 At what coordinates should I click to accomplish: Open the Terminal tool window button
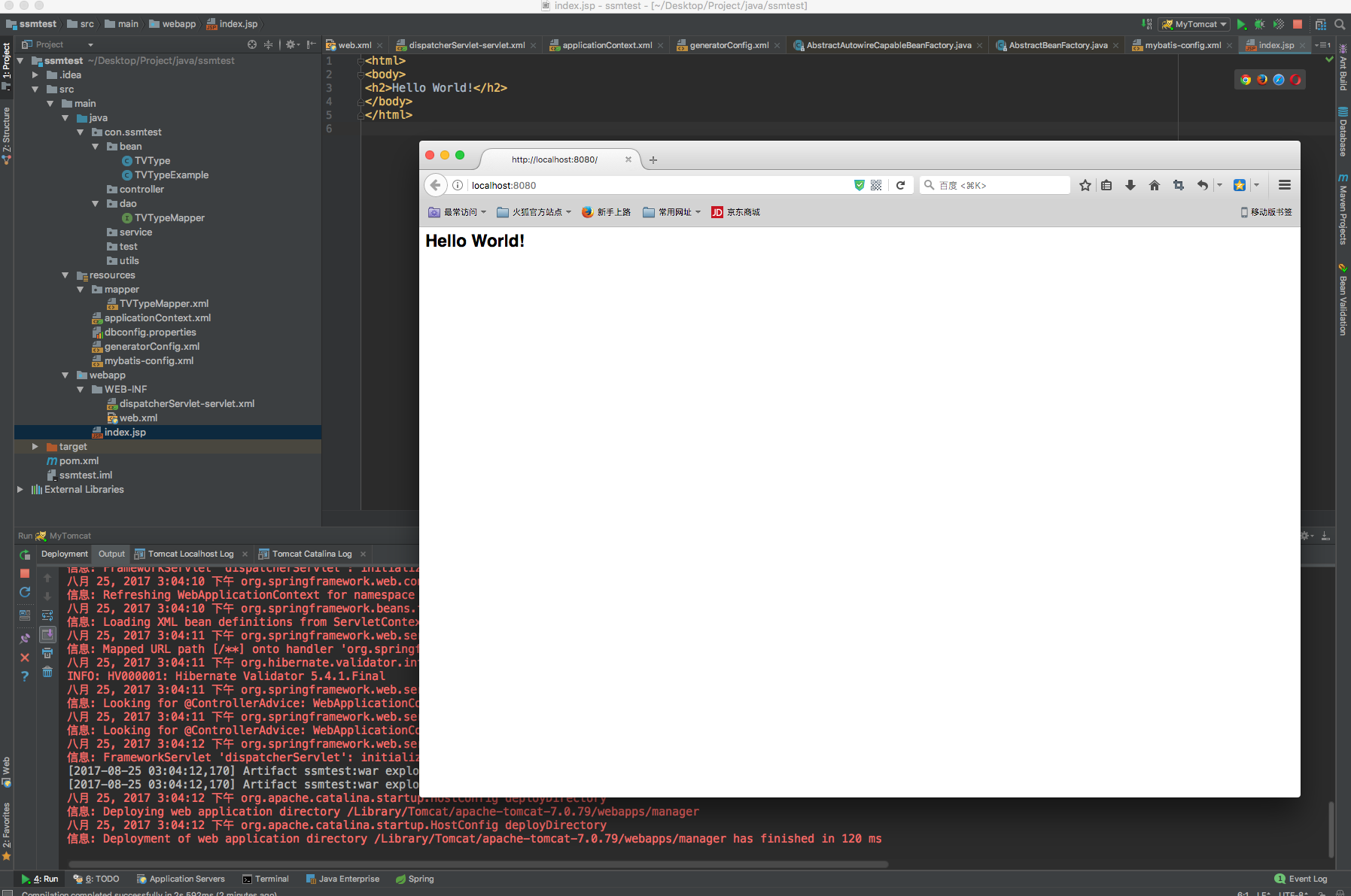(266, 879)
